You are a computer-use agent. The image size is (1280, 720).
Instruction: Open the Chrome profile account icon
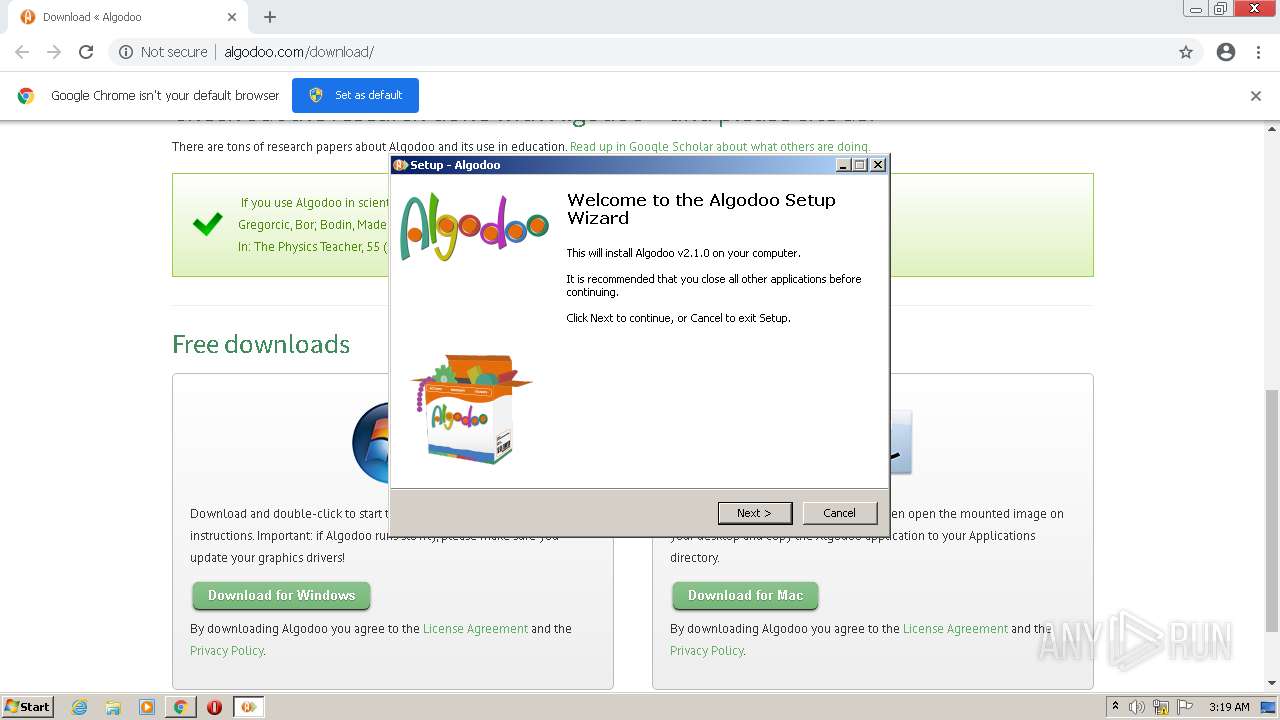(x=1226, y=52)
